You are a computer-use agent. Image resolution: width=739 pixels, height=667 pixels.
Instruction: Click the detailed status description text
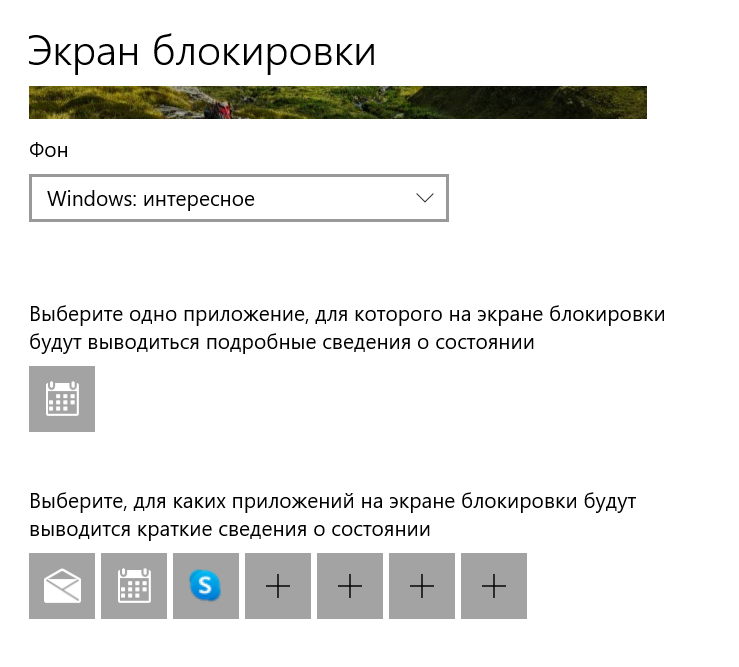click(347, 328)
